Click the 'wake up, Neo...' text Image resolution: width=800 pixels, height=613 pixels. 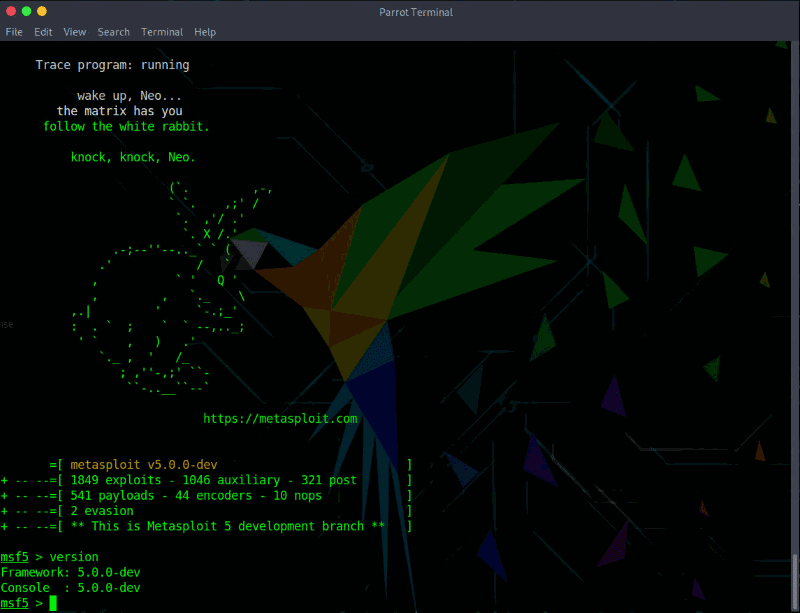(130, 96)
